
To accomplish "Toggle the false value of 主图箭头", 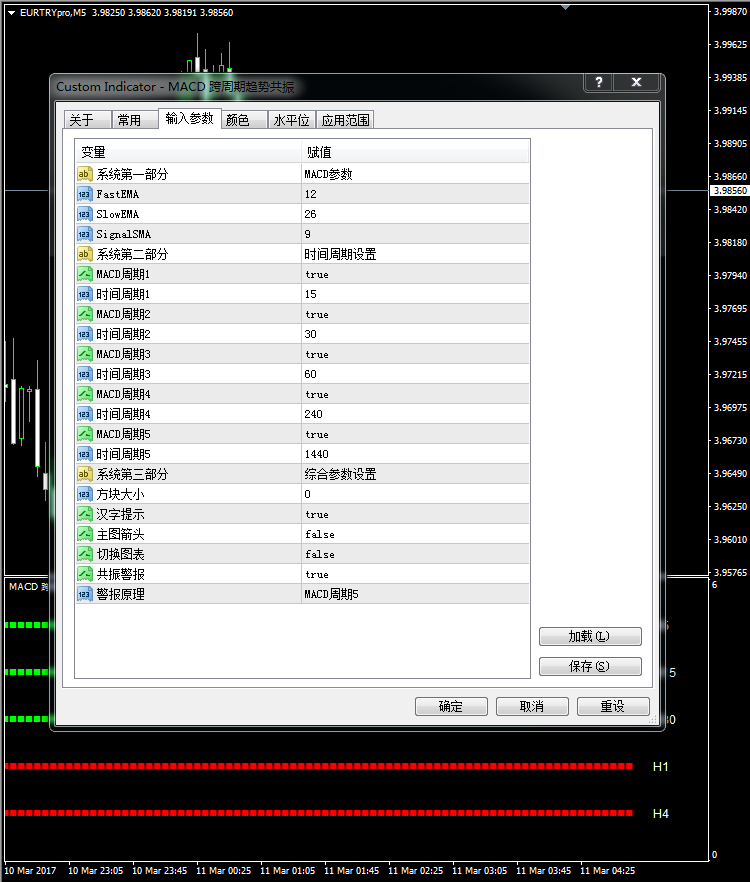I will (415, 534).
